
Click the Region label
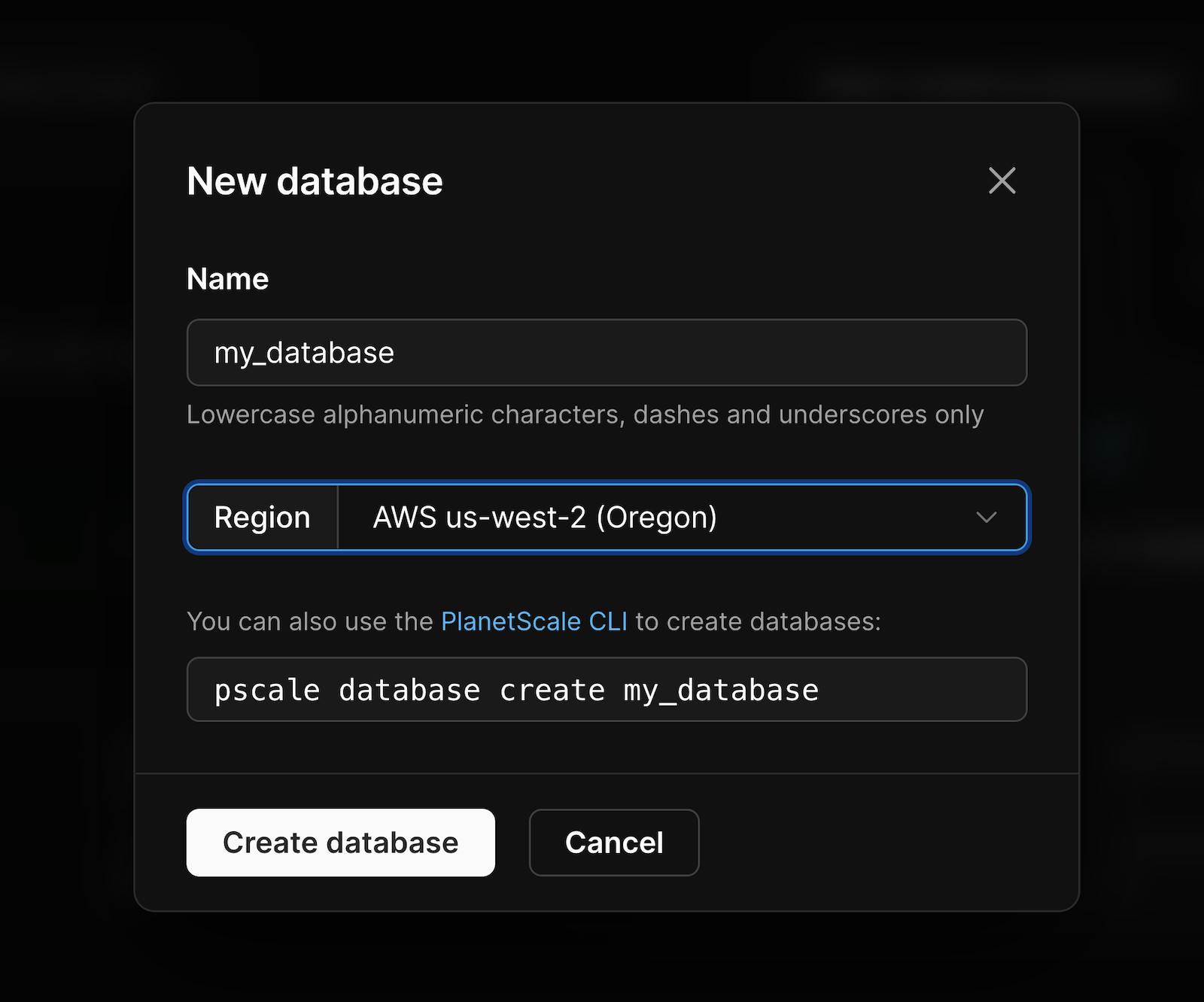262,518
